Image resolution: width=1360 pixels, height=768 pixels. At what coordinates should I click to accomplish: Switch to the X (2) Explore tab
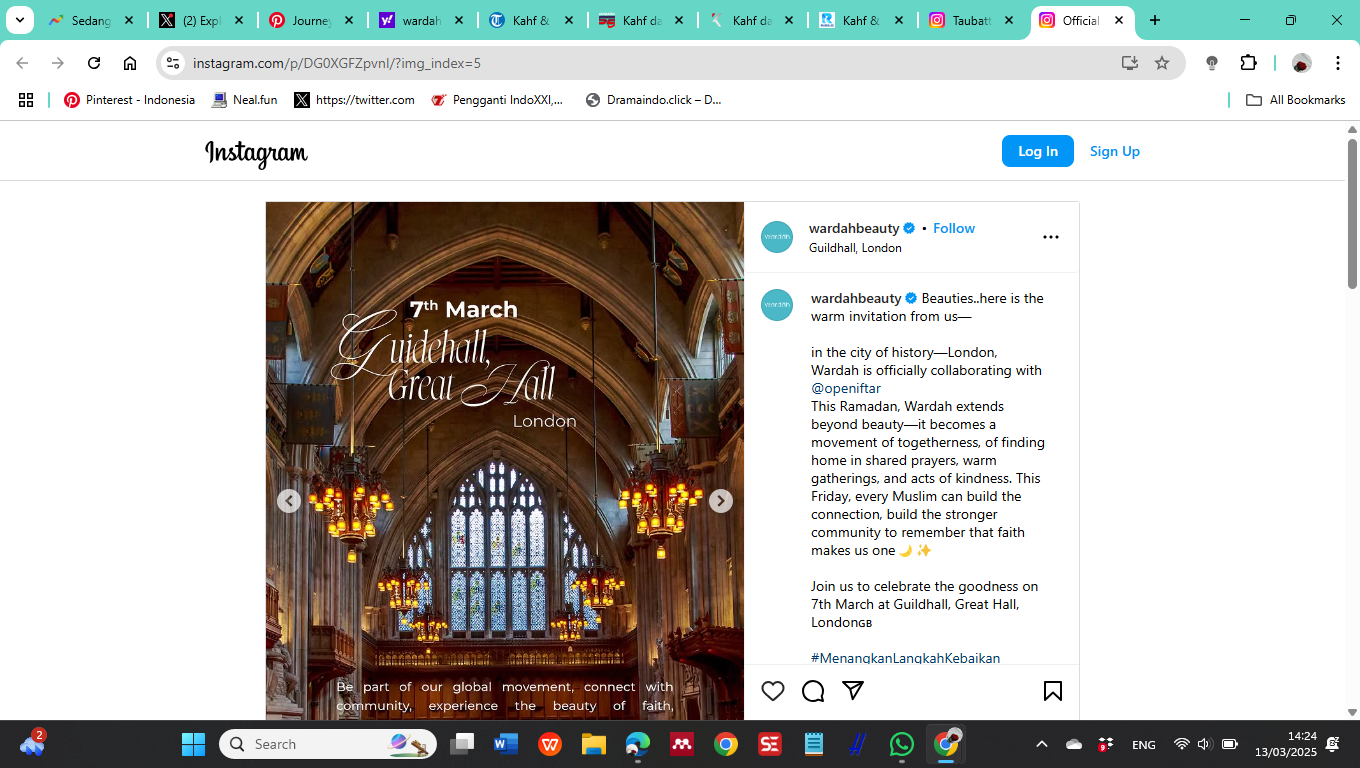click(x=203, y=20)
